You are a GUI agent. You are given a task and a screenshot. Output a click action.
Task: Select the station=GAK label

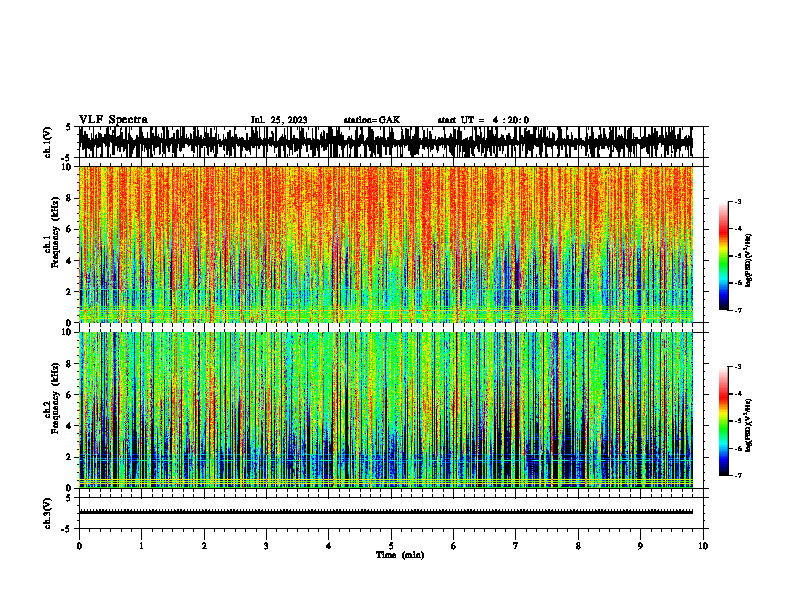pos(372,120)
